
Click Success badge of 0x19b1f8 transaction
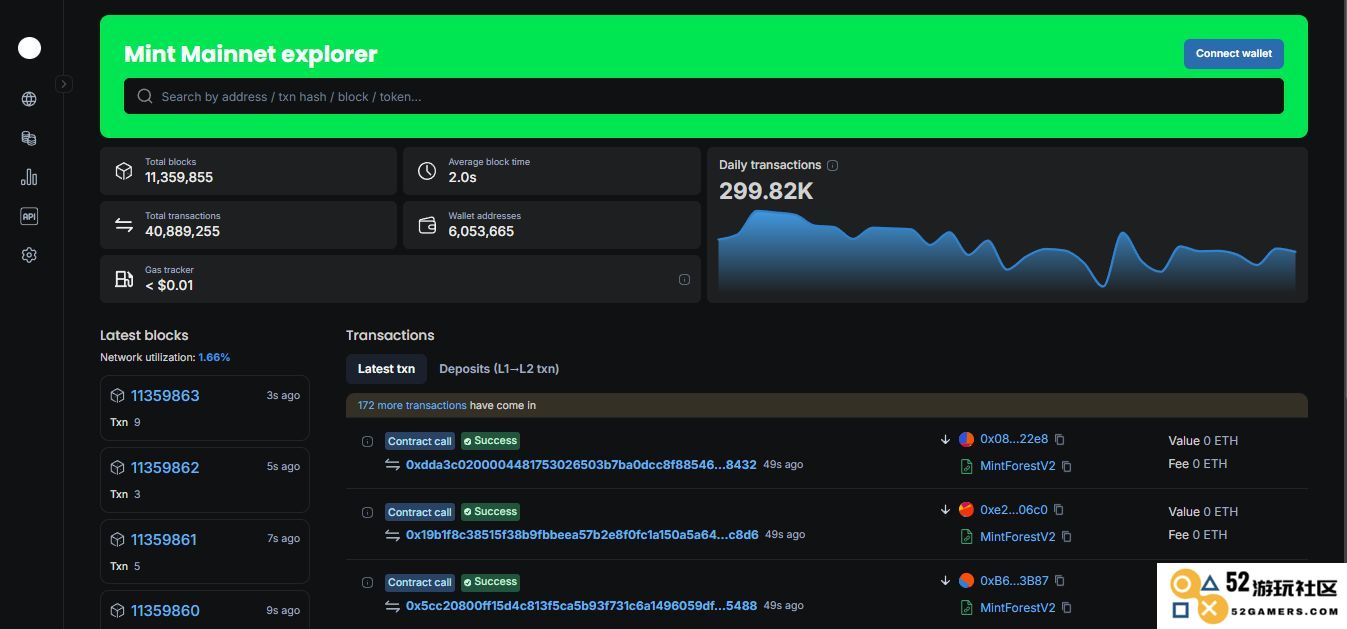490,511
